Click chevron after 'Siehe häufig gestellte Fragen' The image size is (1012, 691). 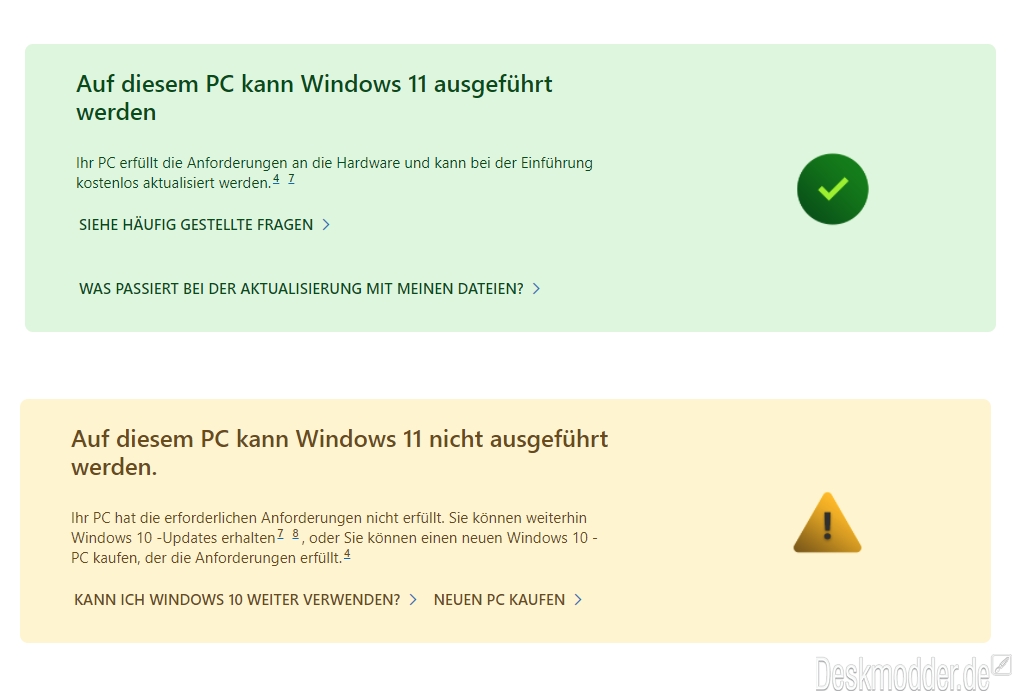(x=326, y=225)
